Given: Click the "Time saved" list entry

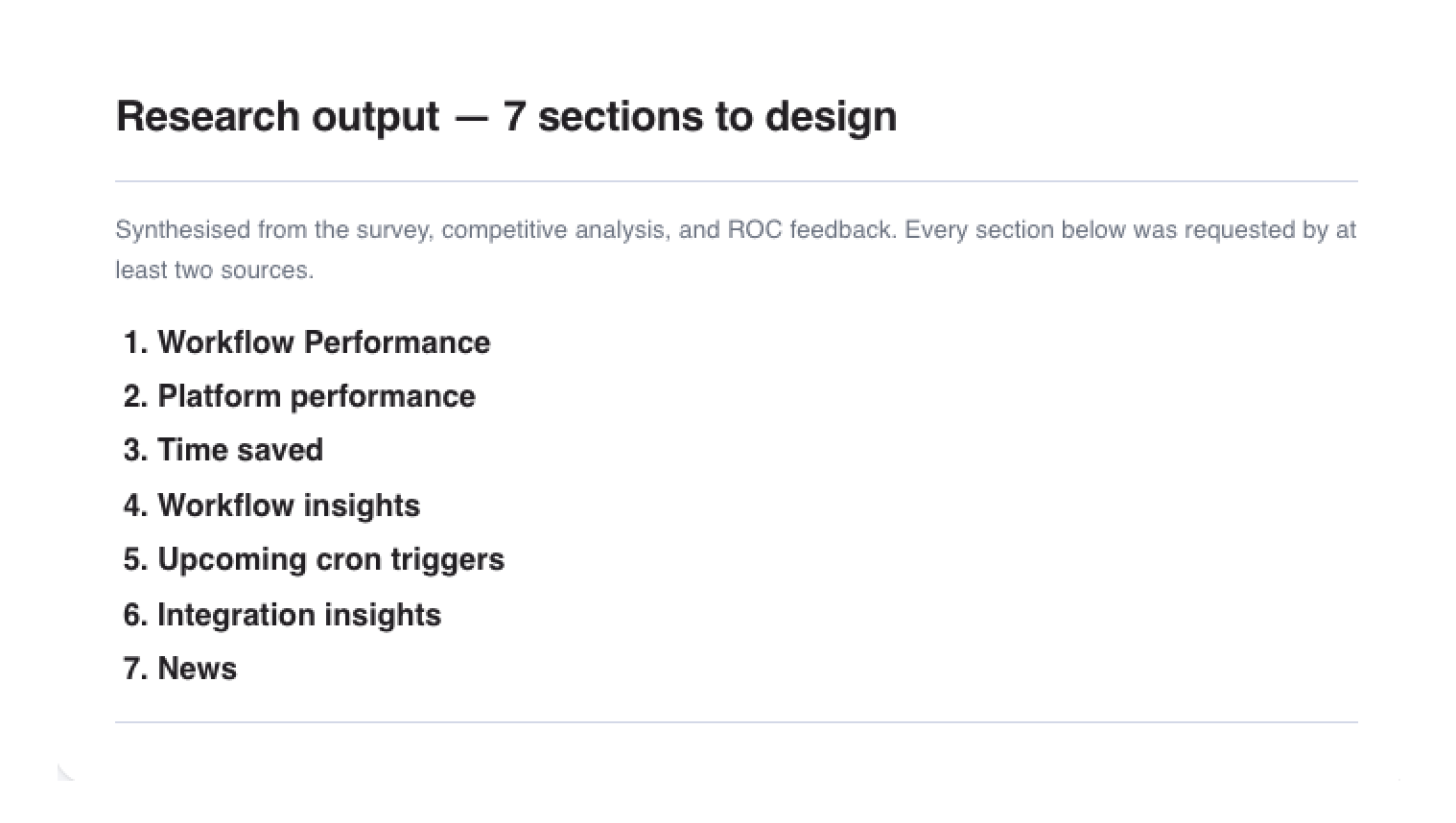Looking at the screenshot, I should coord(240,450).
